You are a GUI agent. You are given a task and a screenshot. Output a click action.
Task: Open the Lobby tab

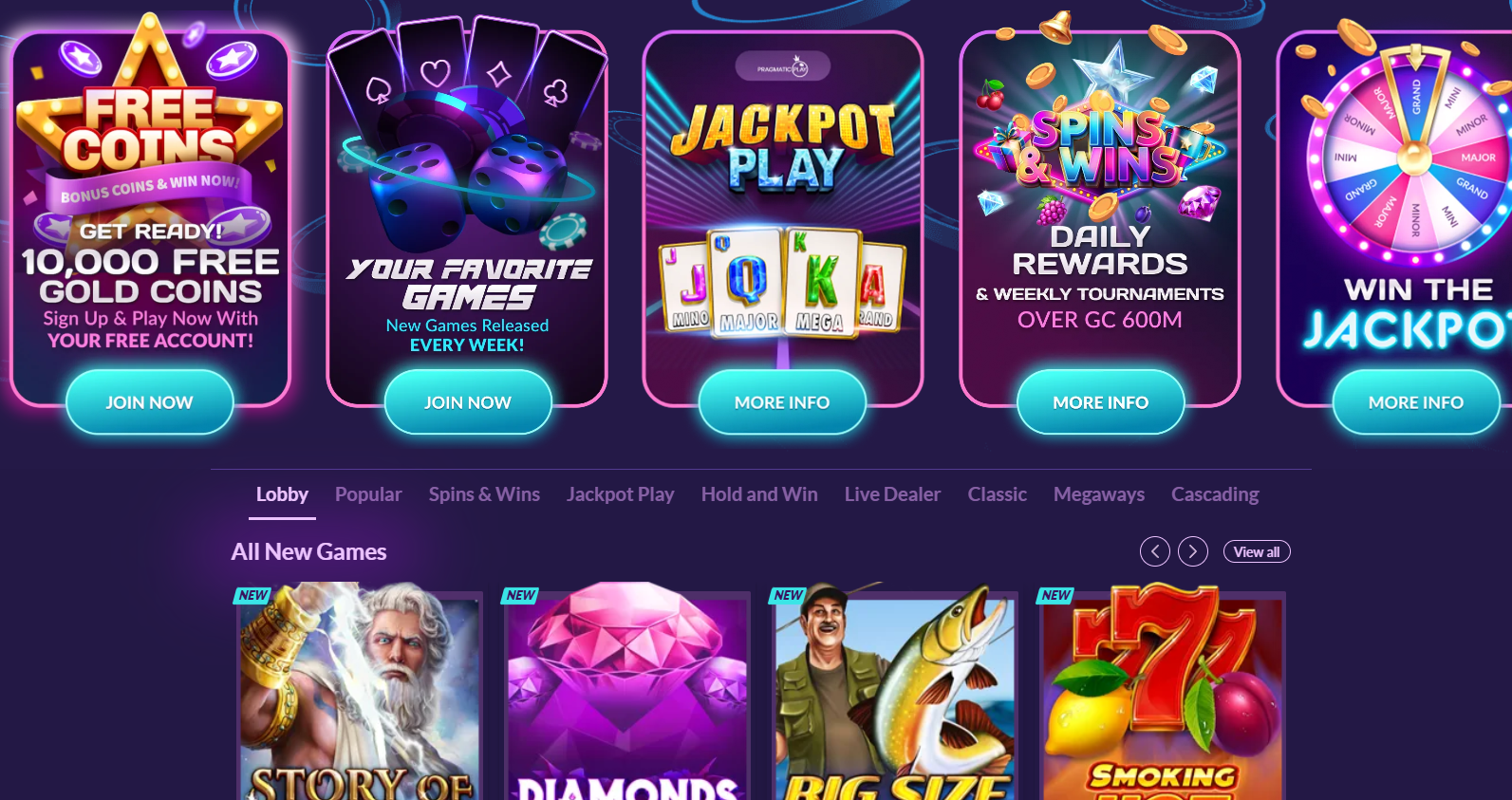(x=282, y=494)
